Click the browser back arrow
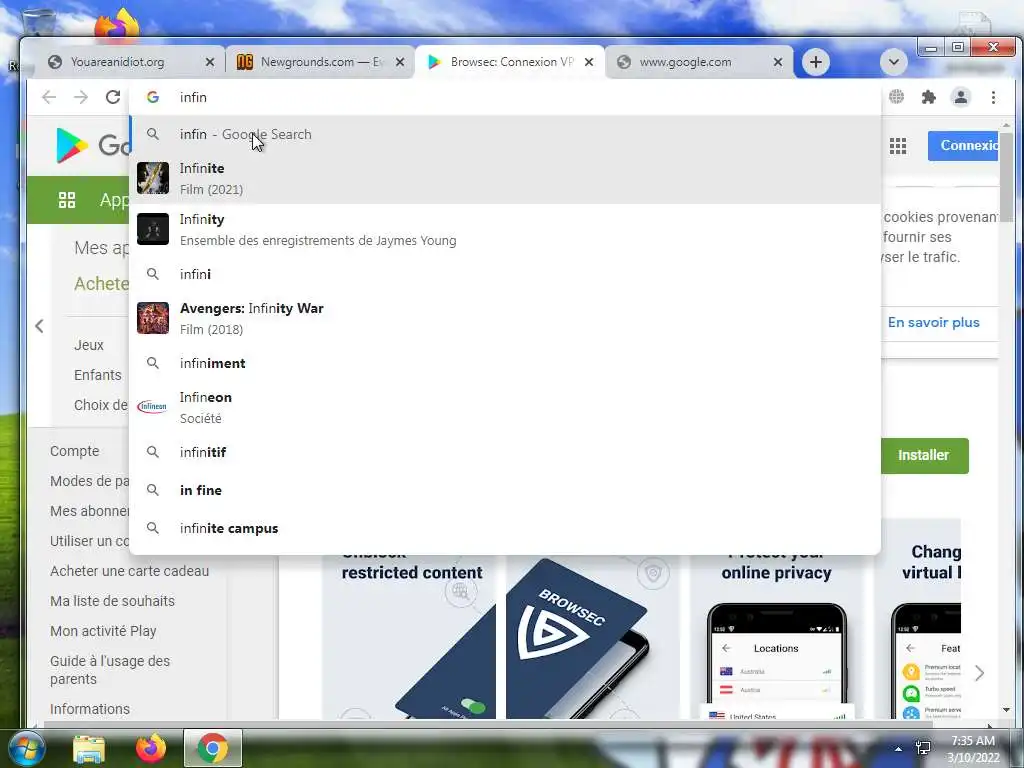This screenshot has width=1024, height=768. [49, 97]
